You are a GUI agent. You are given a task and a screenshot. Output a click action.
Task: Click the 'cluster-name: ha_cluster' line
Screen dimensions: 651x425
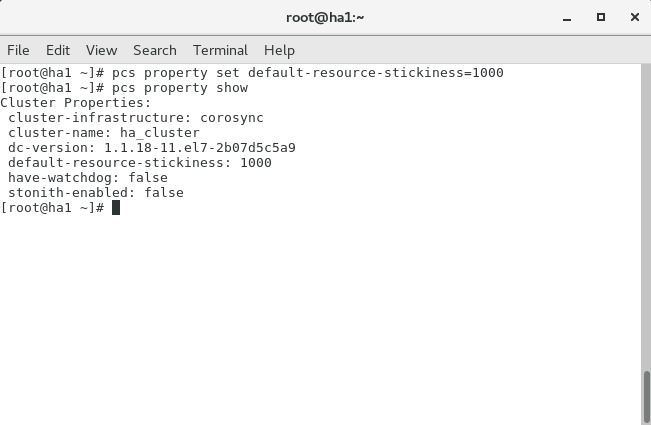coord(104,133)
